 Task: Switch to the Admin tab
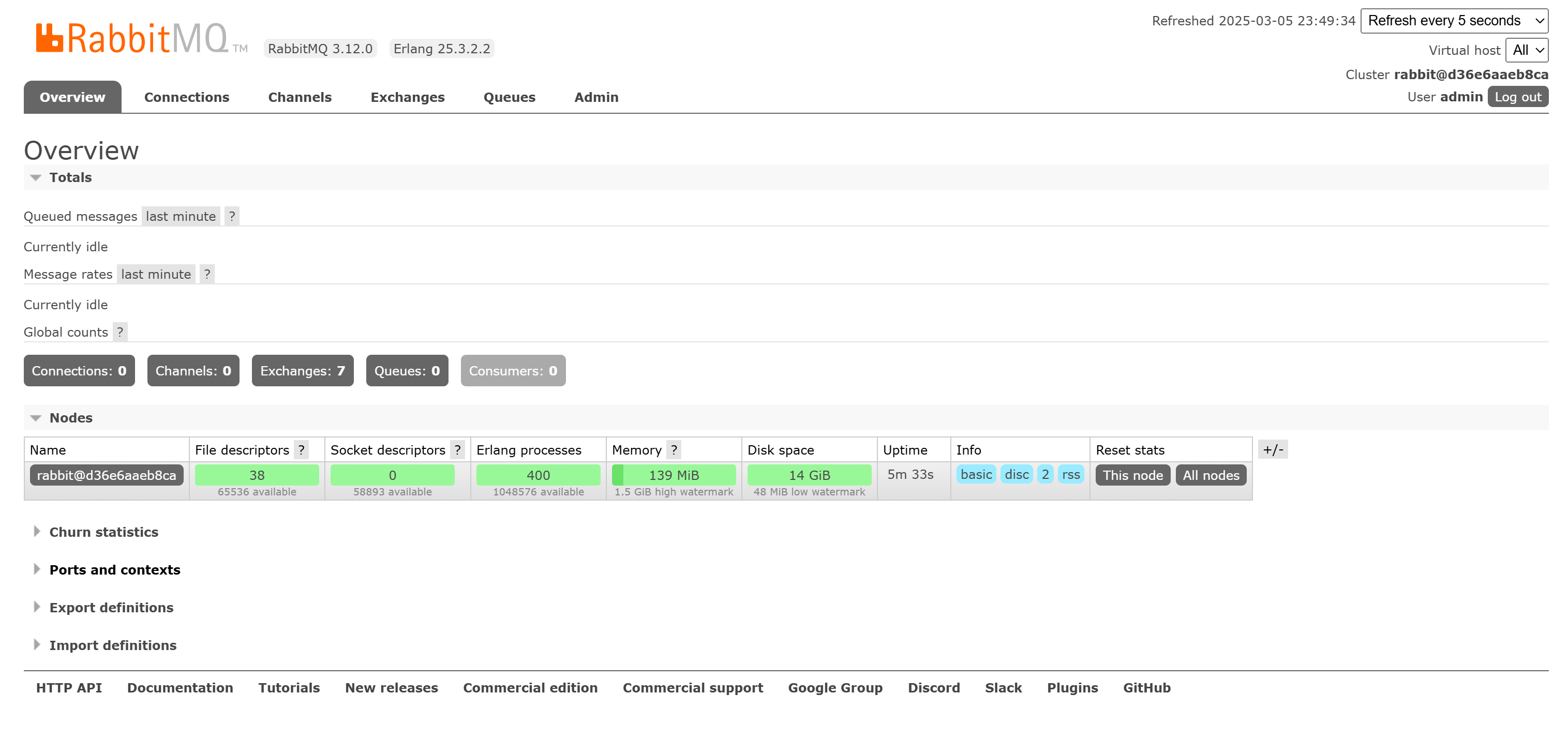click(596, 97)
